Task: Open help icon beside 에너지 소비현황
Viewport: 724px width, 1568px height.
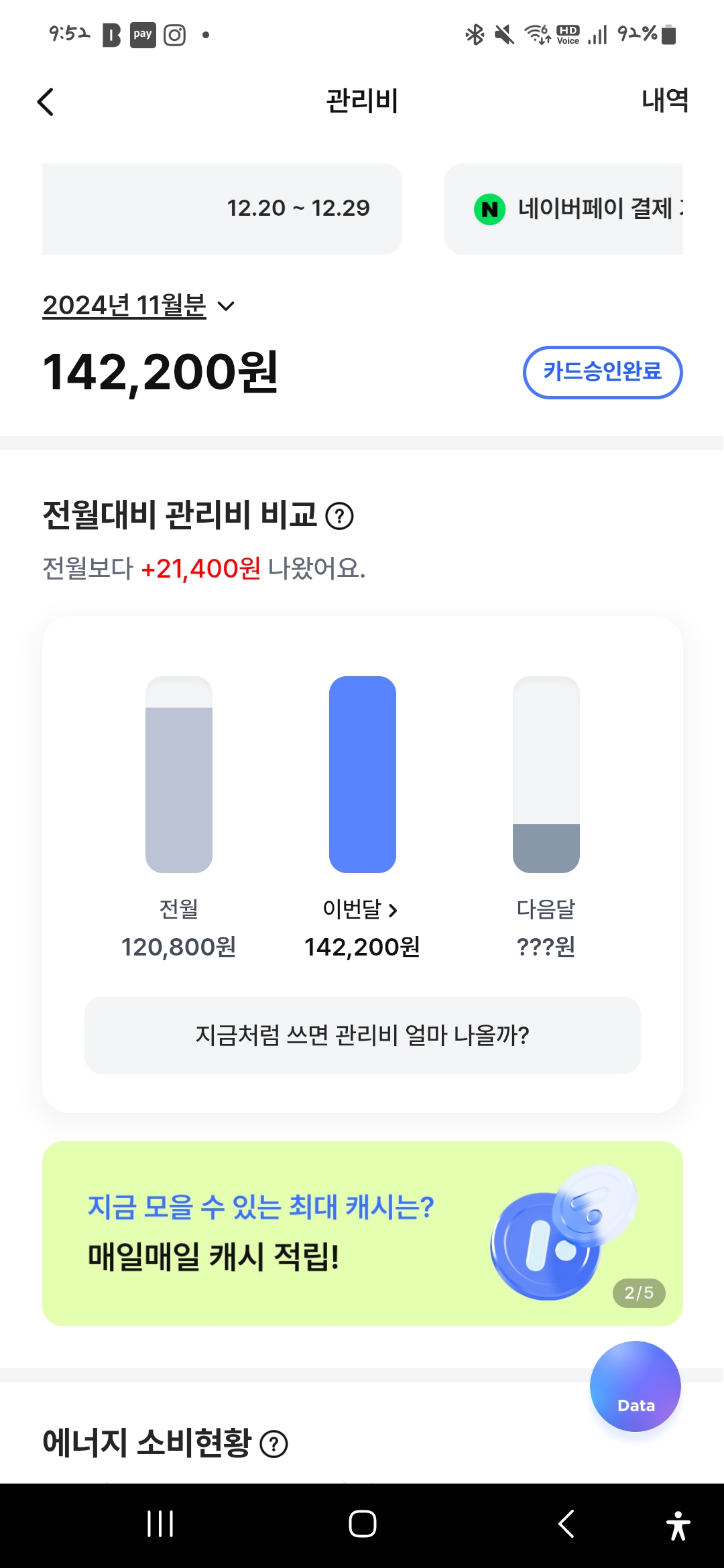Action: 274,1444
